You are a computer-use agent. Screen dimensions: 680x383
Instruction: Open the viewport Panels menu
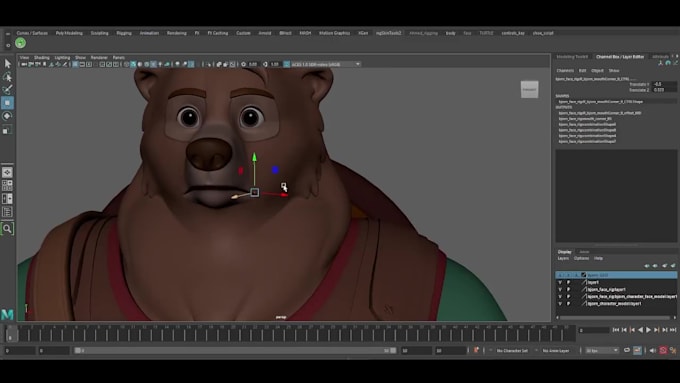118,57
